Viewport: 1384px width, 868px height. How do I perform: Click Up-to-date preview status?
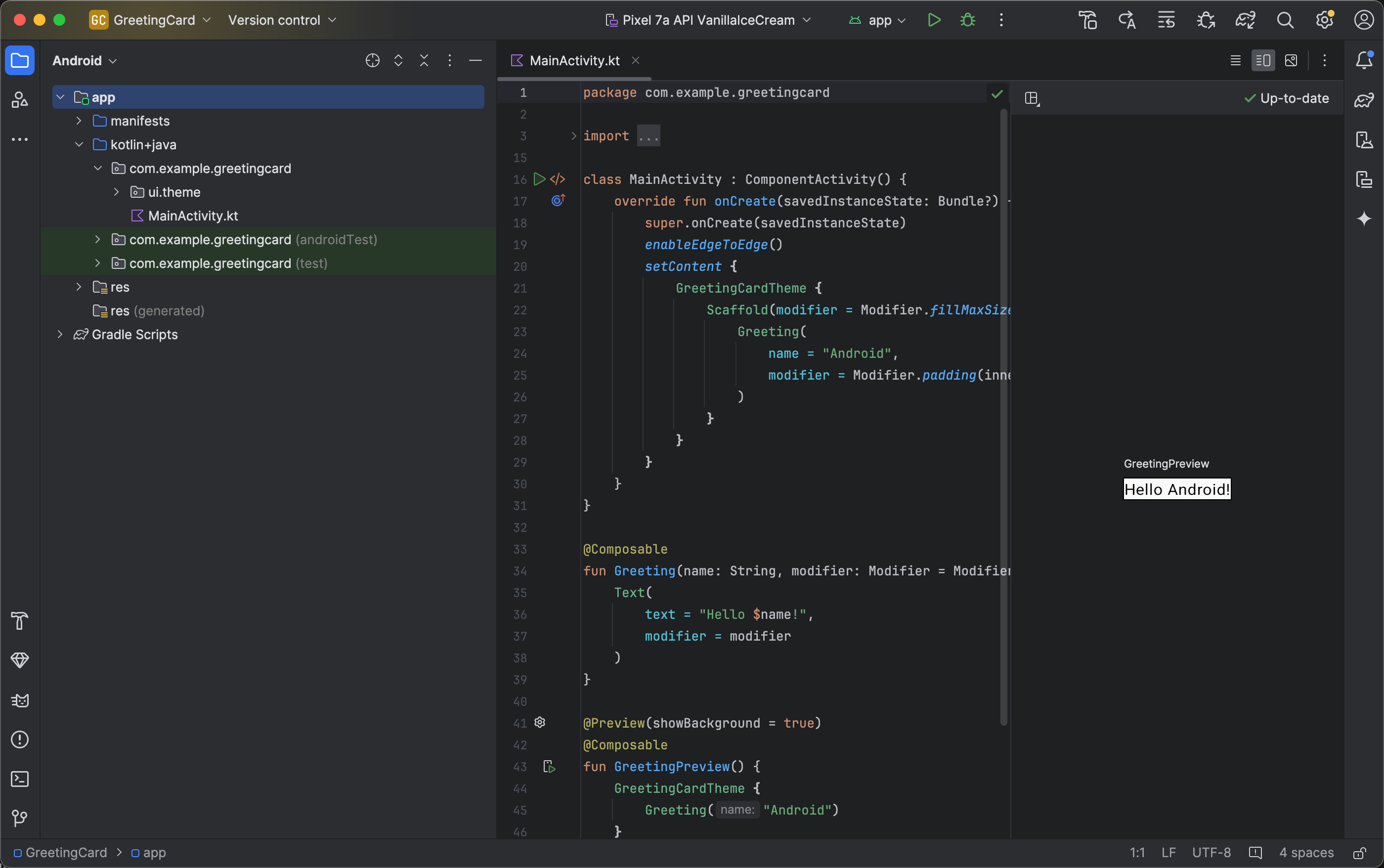(x=1287, y=99)
